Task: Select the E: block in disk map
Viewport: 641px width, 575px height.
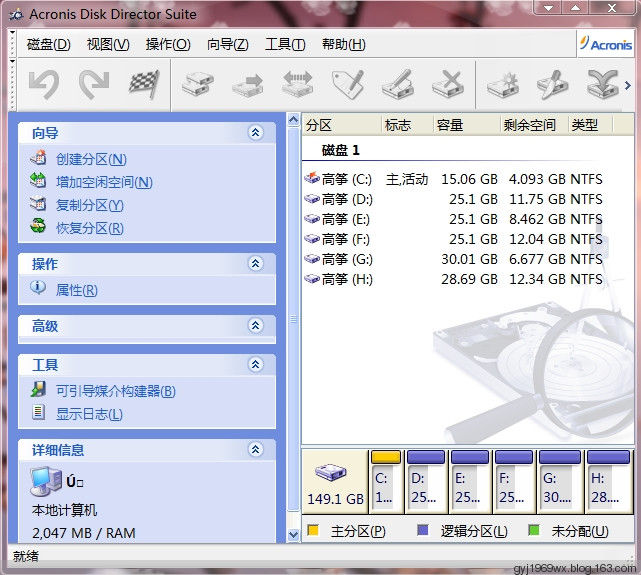Action: [x=470, y=482]
